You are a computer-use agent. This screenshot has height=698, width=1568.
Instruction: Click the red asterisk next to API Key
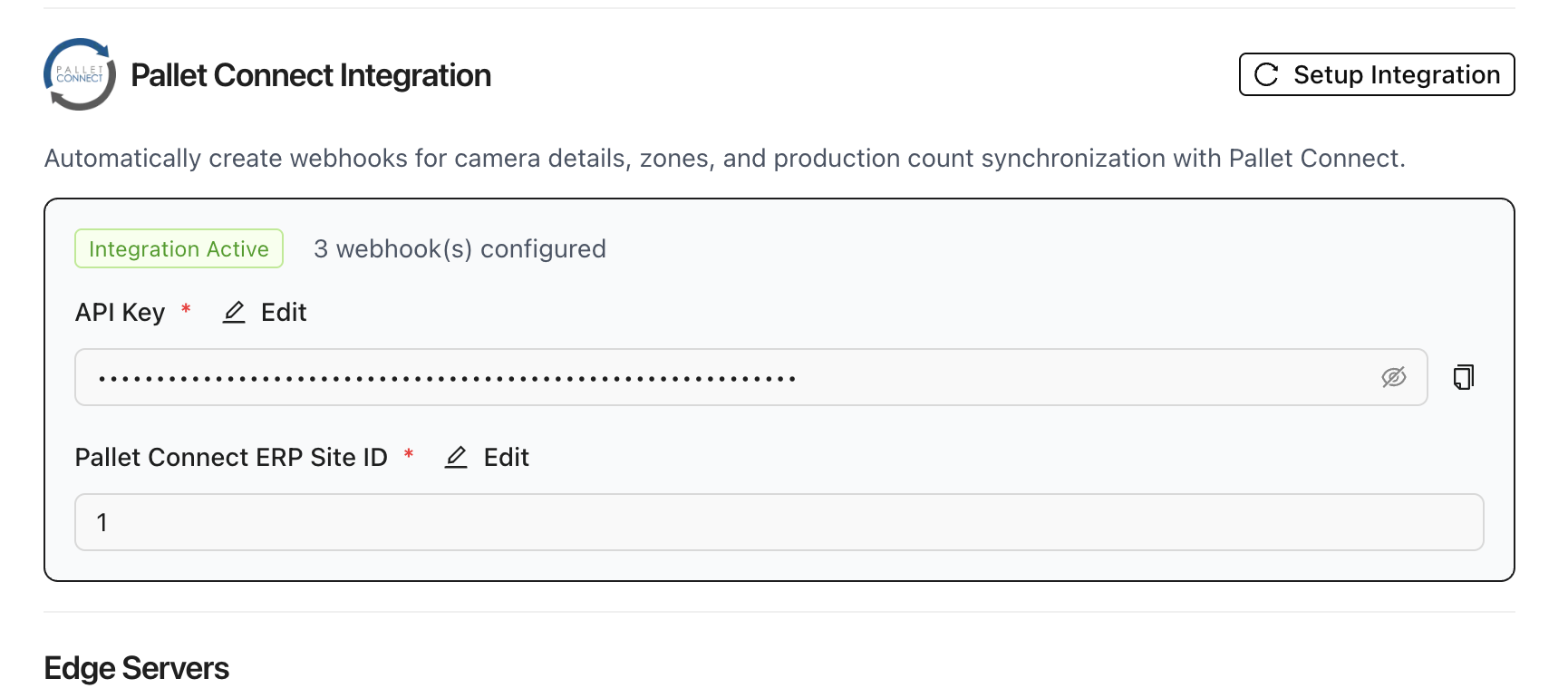coord(187,312)
